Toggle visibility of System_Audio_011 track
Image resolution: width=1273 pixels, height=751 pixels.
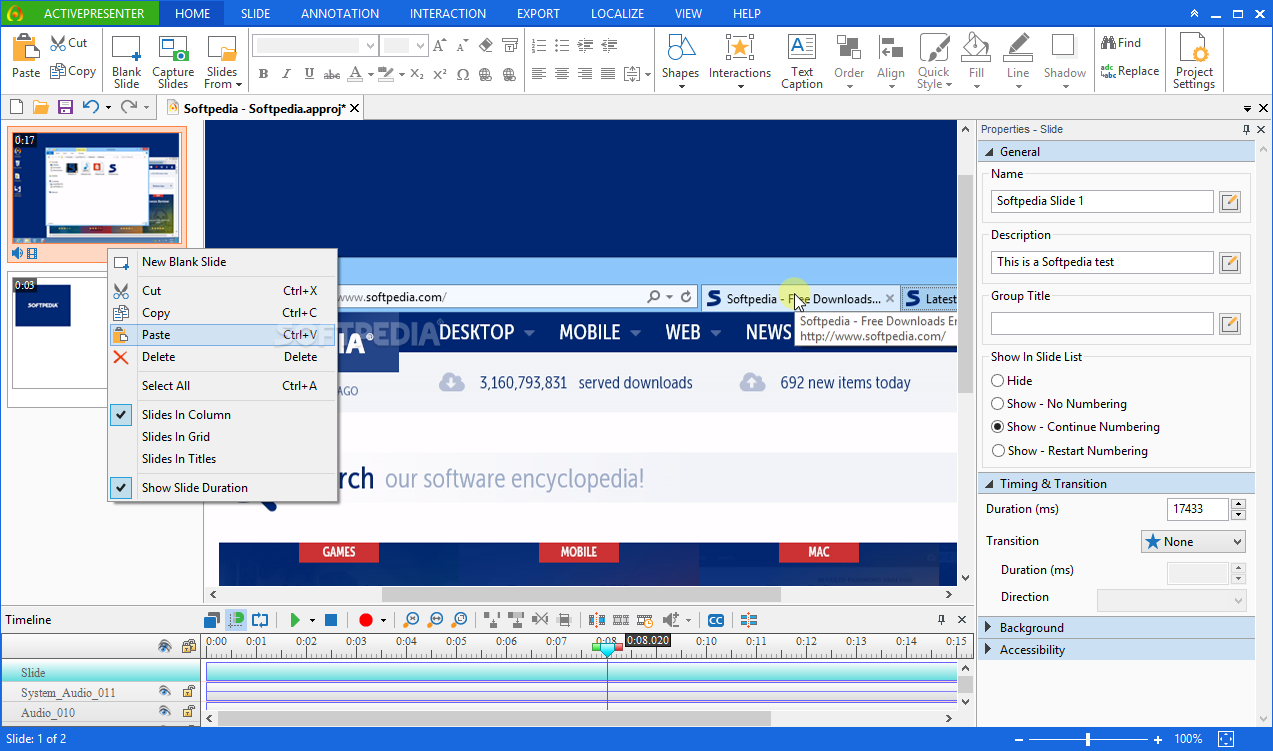tap(165, 692)
